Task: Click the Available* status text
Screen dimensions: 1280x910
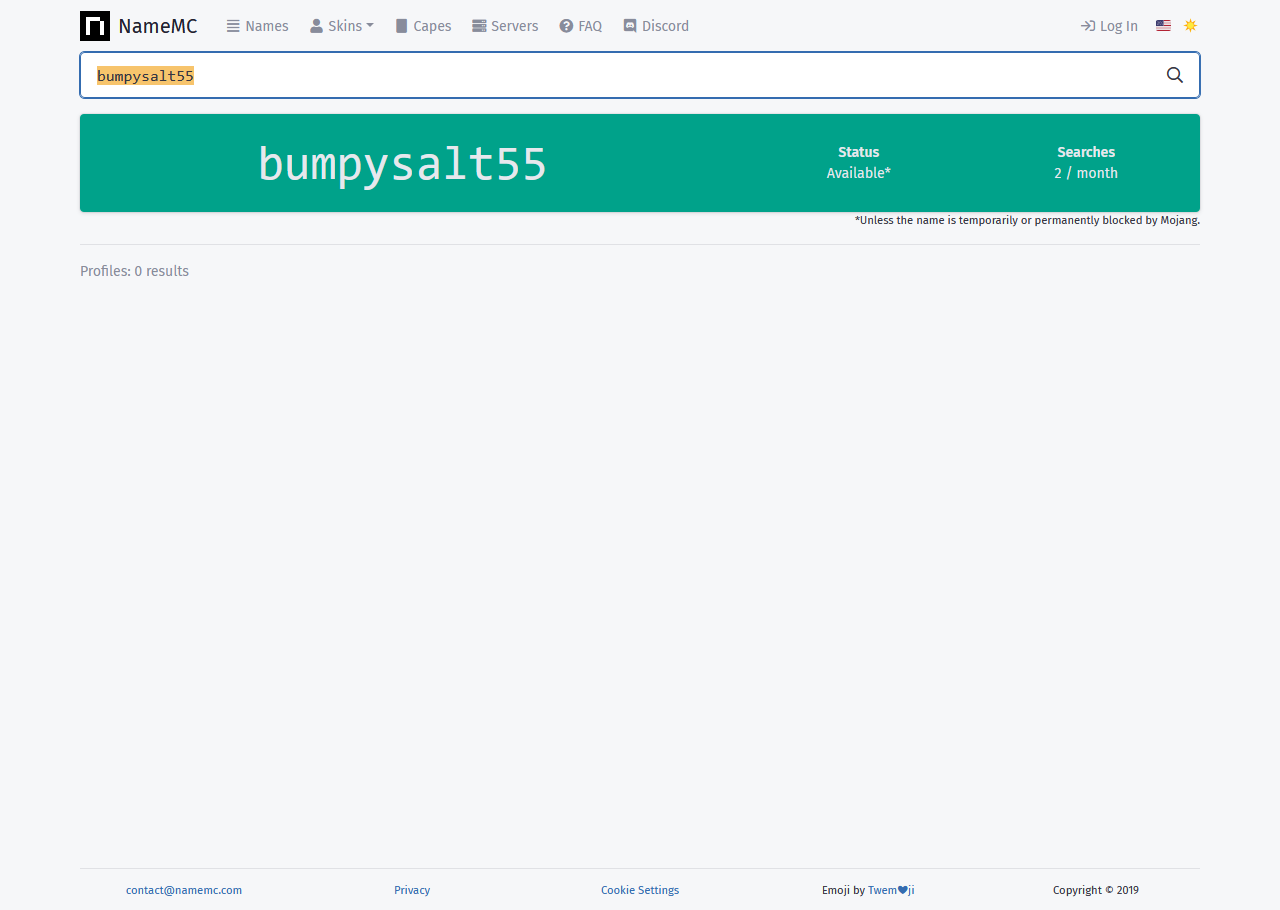Action: tap(859, 173)
